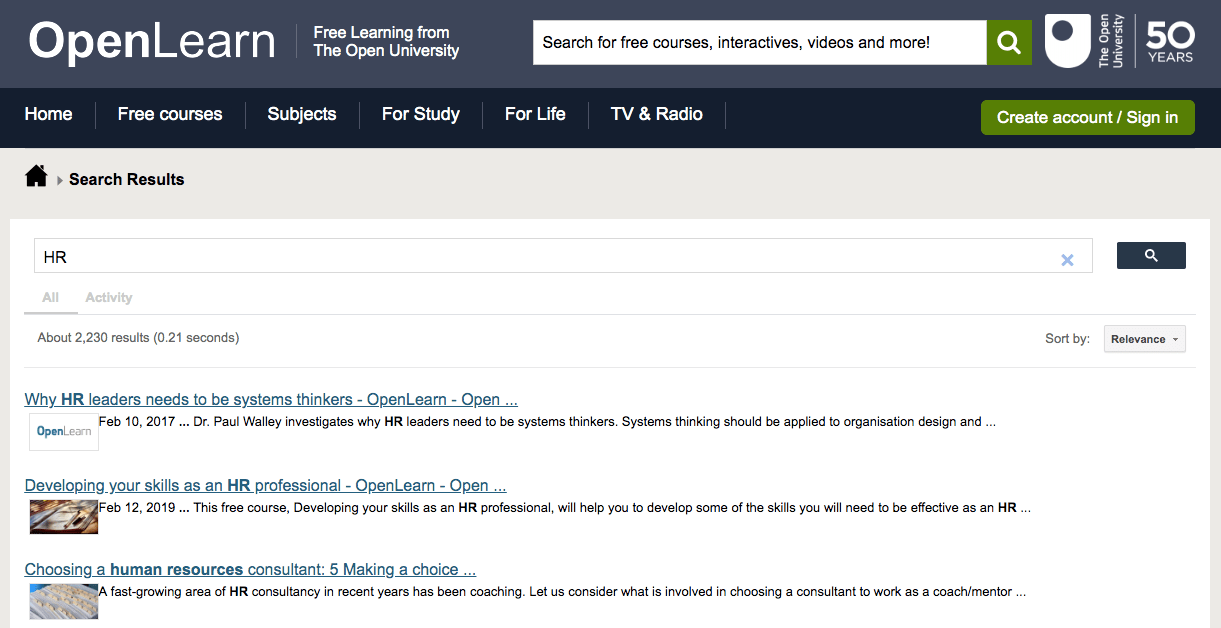Open 'Developing your skills as an HR professional' link
1221x628 pixels.
(266, 485)
